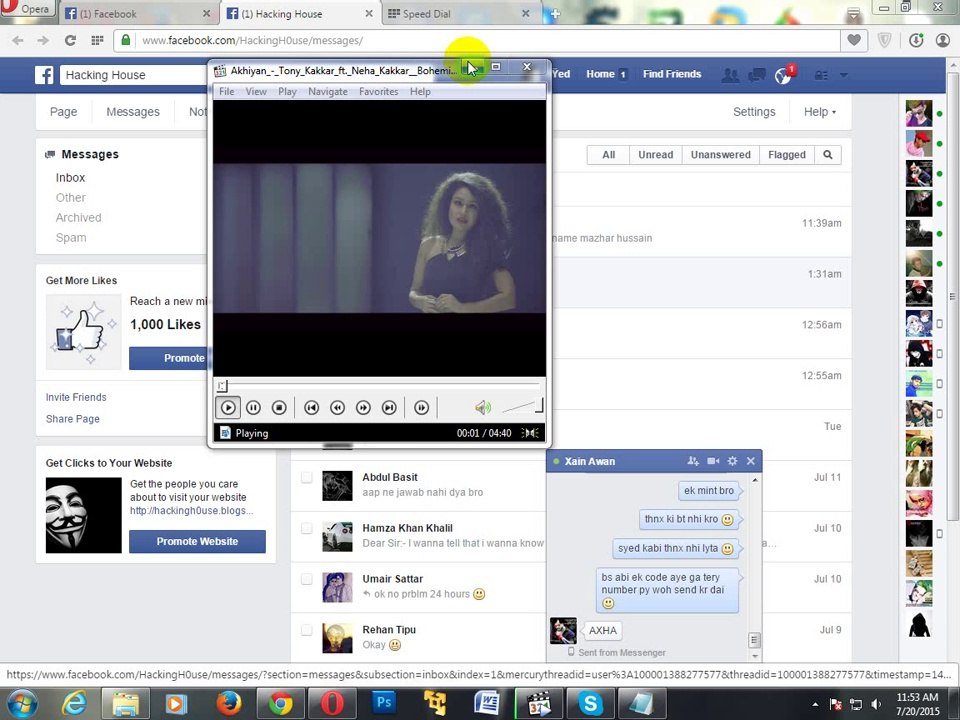960x720 pixels.
Task: Click the Promote likes button
Action: click(x=169, y=358)
